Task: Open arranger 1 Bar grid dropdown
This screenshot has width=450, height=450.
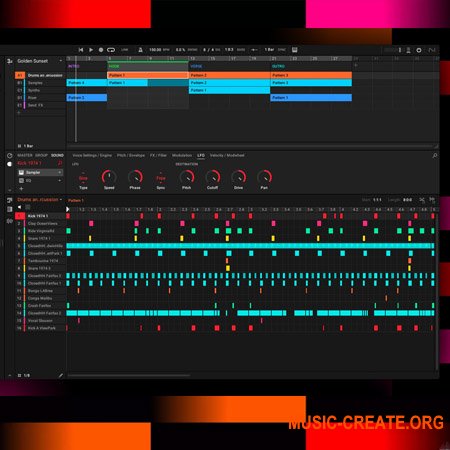Action: (x=26, y=146)
